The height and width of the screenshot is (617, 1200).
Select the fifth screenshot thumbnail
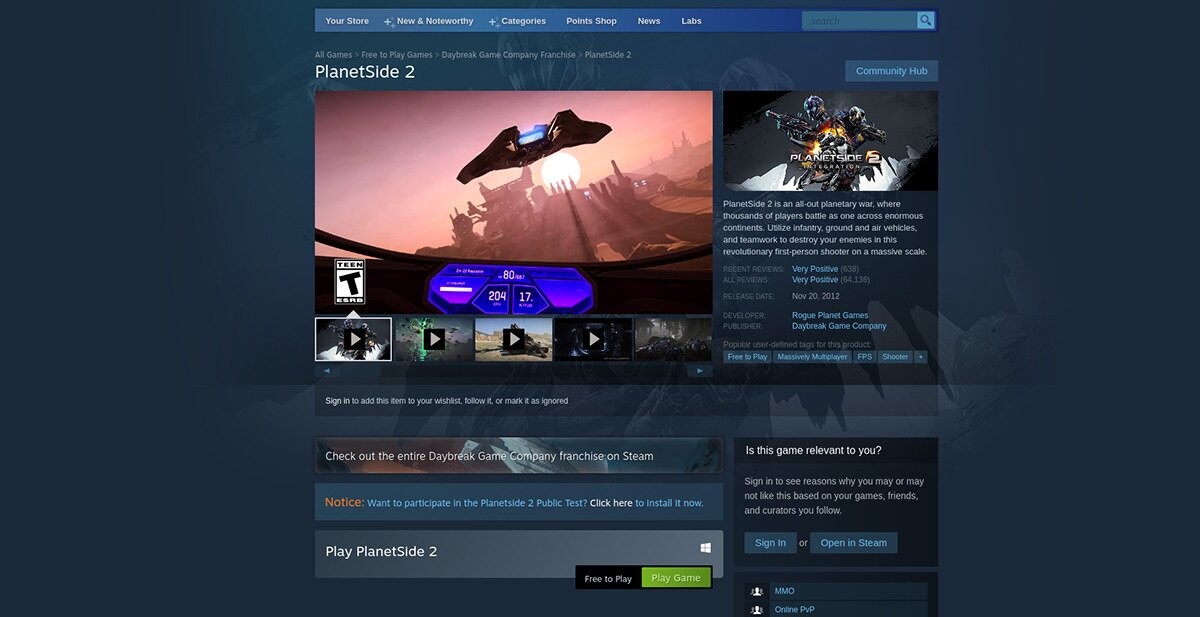point(673,339)
